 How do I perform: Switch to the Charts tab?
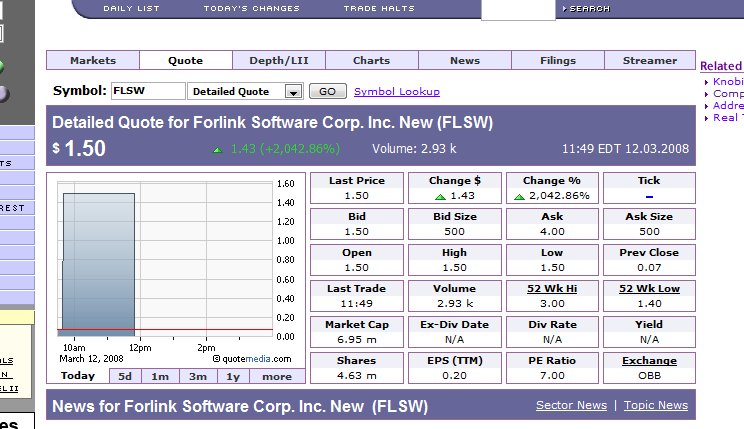tap(371, 61)
